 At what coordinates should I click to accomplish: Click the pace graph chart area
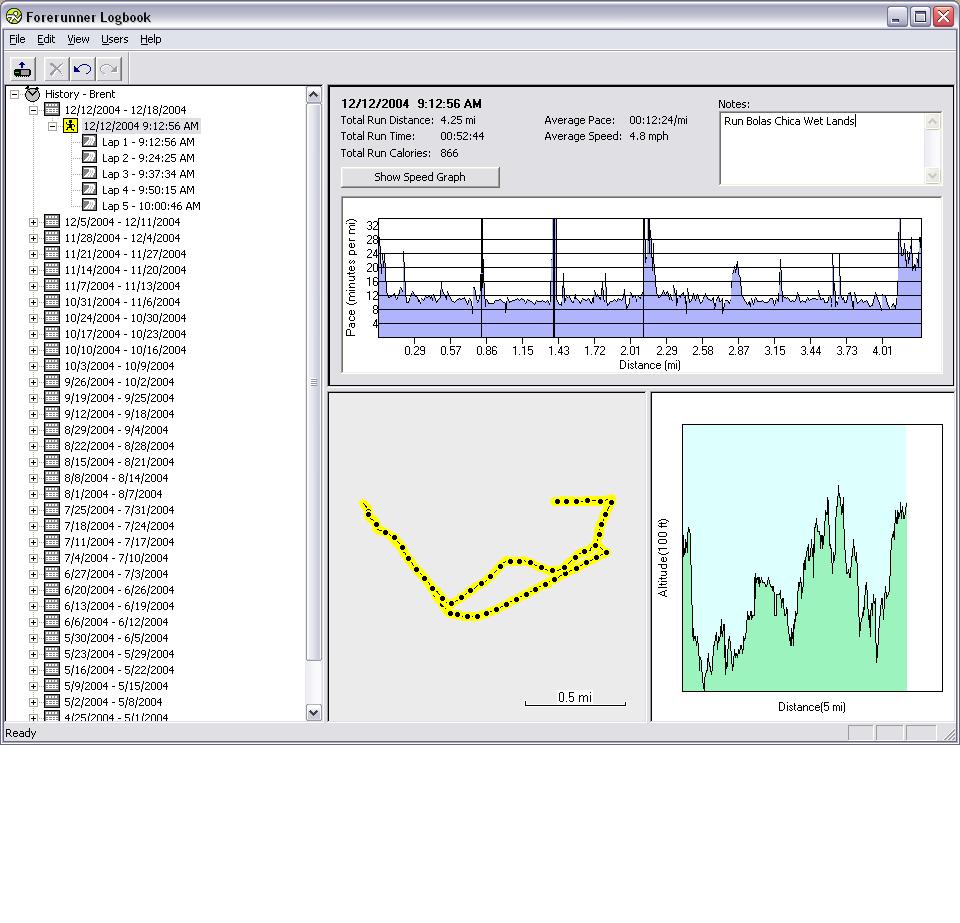[x=650, y=278]
